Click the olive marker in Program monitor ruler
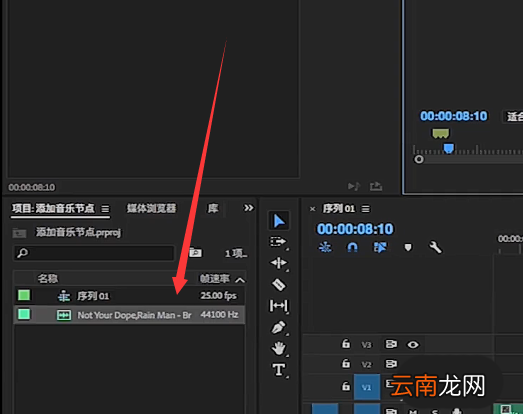Viewport: 523px width, 414px height. pyautogui.click(x=441, y=133)
